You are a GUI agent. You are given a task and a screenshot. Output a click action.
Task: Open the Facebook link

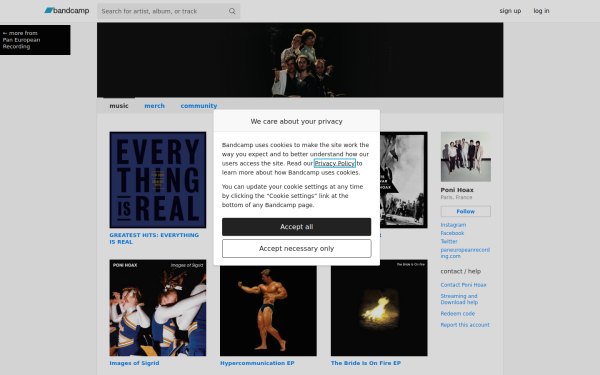click(452, 233)
